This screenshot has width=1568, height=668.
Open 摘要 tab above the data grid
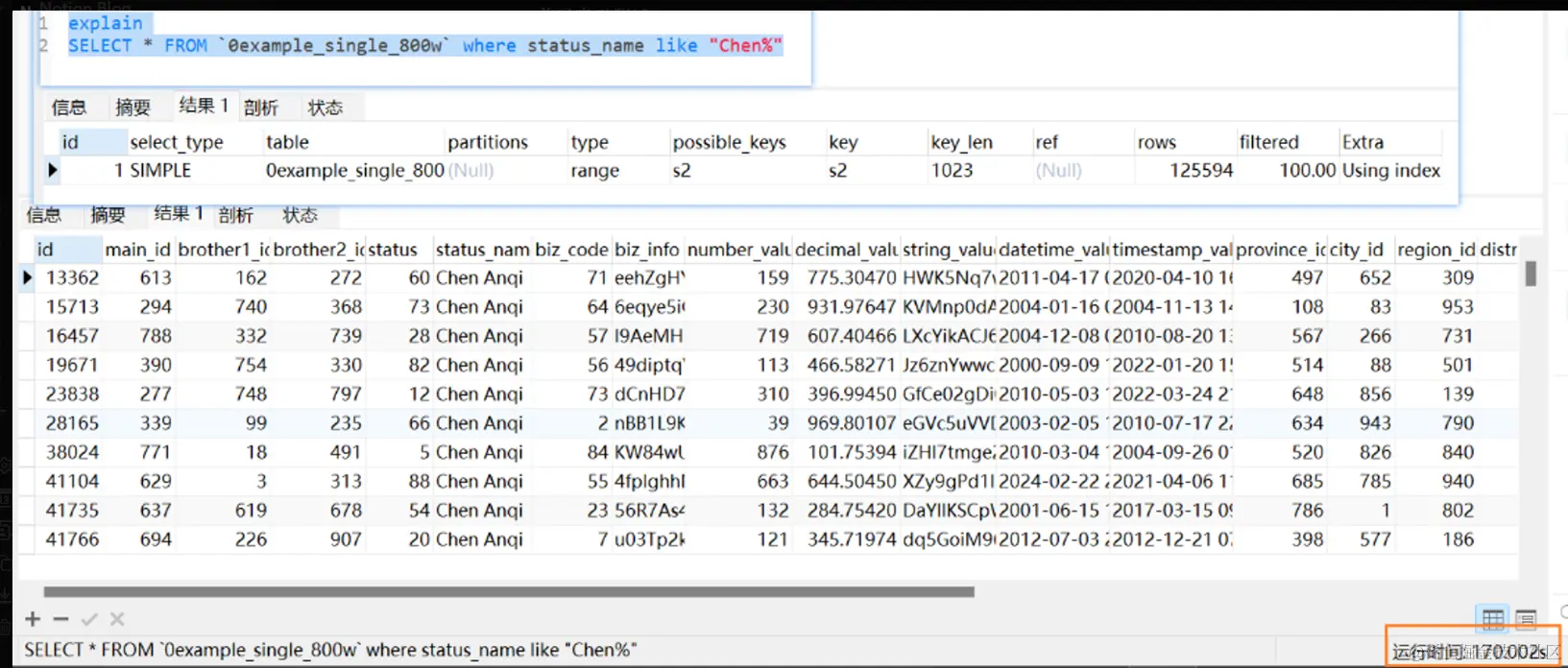[x=108, y=215]
